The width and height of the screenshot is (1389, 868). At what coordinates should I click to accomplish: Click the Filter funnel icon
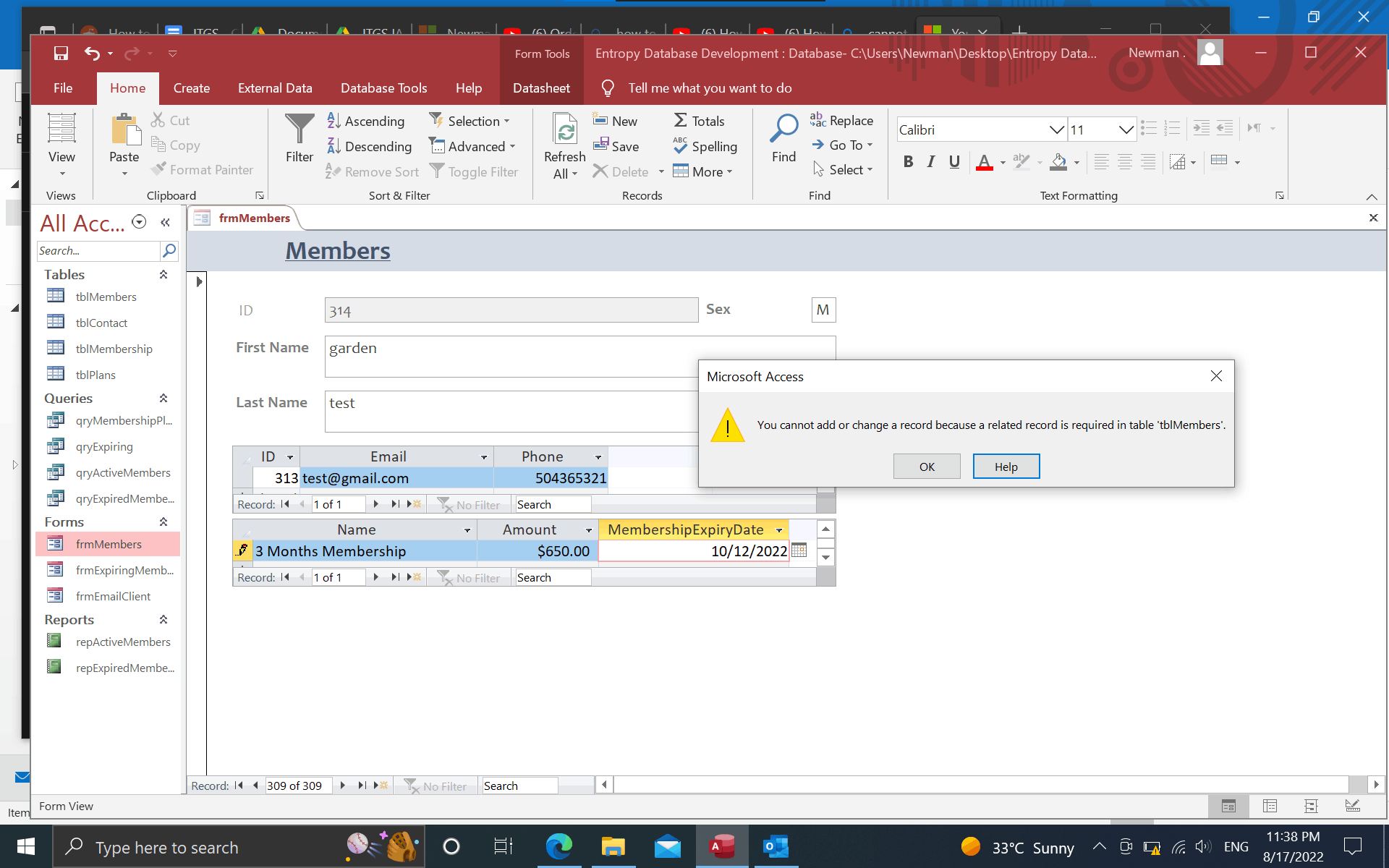[299, 130]
